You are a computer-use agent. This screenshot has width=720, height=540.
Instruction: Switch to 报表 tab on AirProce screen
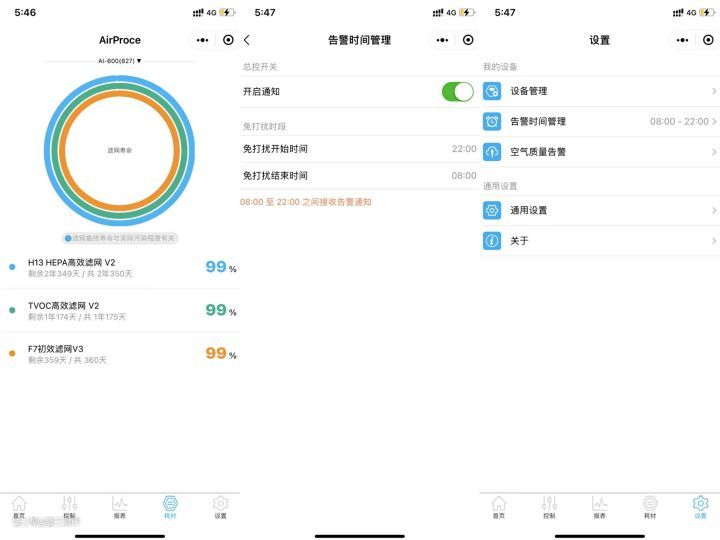point(120,506)
